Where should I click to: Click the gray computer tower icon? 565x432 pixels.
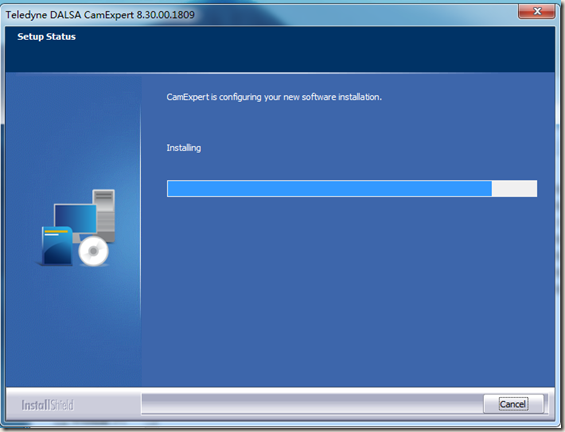[104, 215]
